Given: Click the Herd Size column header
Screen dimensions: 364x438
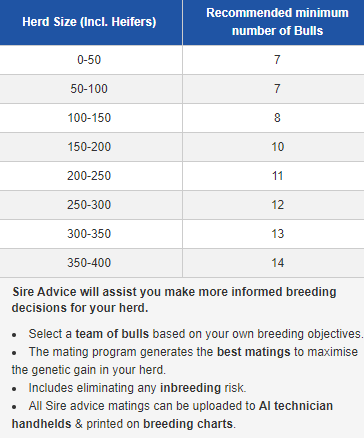Looking at the screenshot, I should point(91,22).
